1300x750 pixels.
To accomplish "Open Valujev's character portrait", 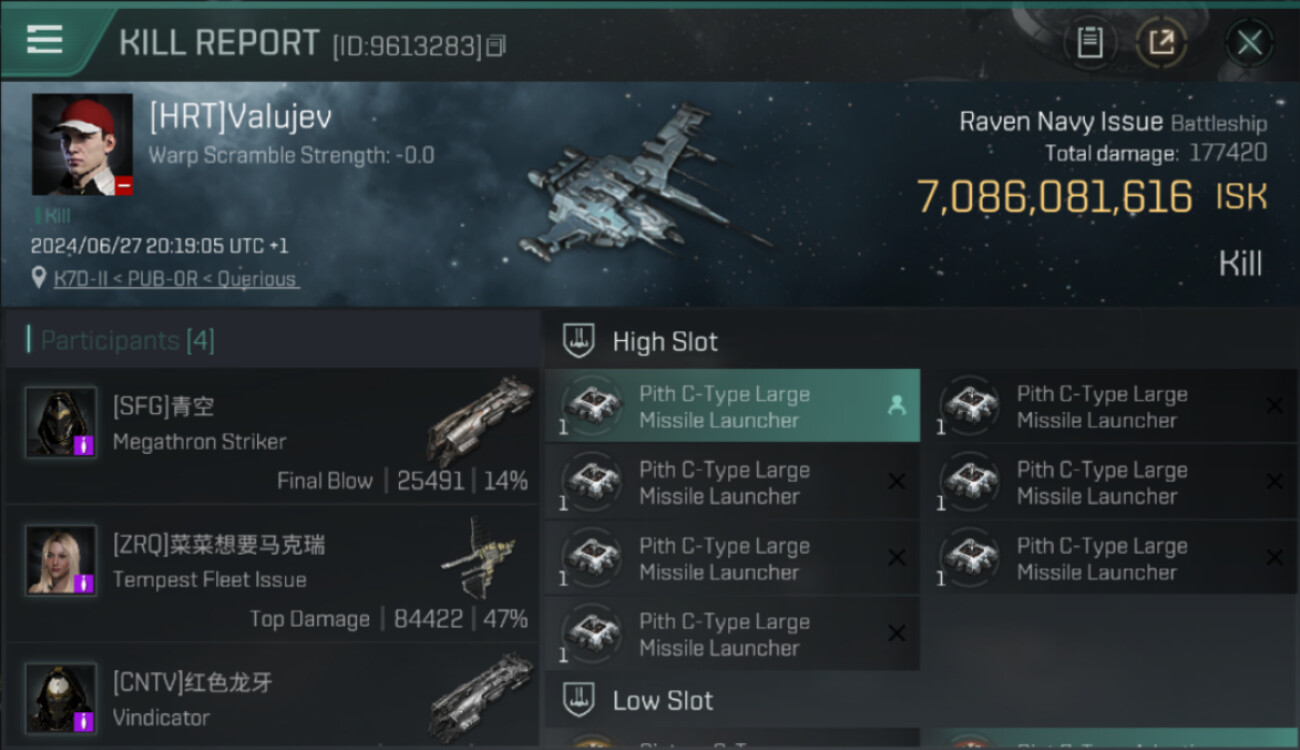I will [82, 145].
